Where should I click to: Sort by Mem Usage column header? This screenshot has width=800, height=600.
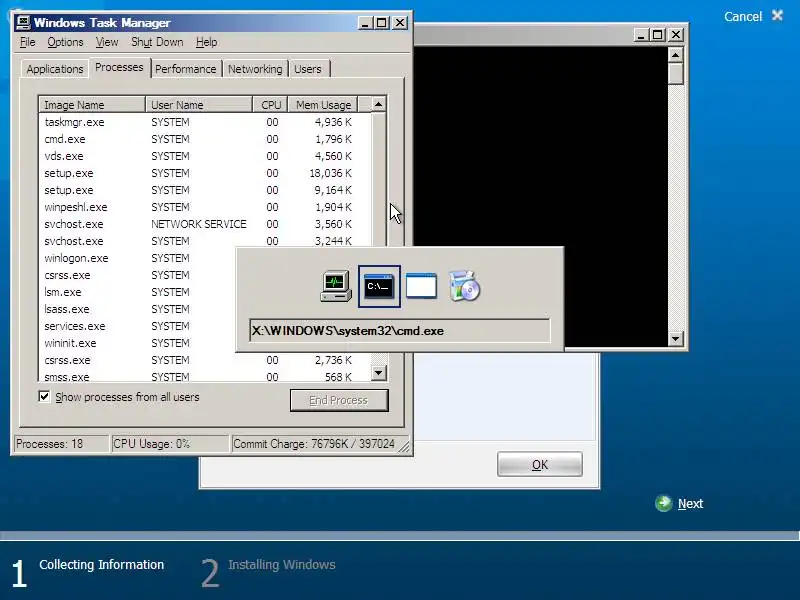tap(323, 105)
